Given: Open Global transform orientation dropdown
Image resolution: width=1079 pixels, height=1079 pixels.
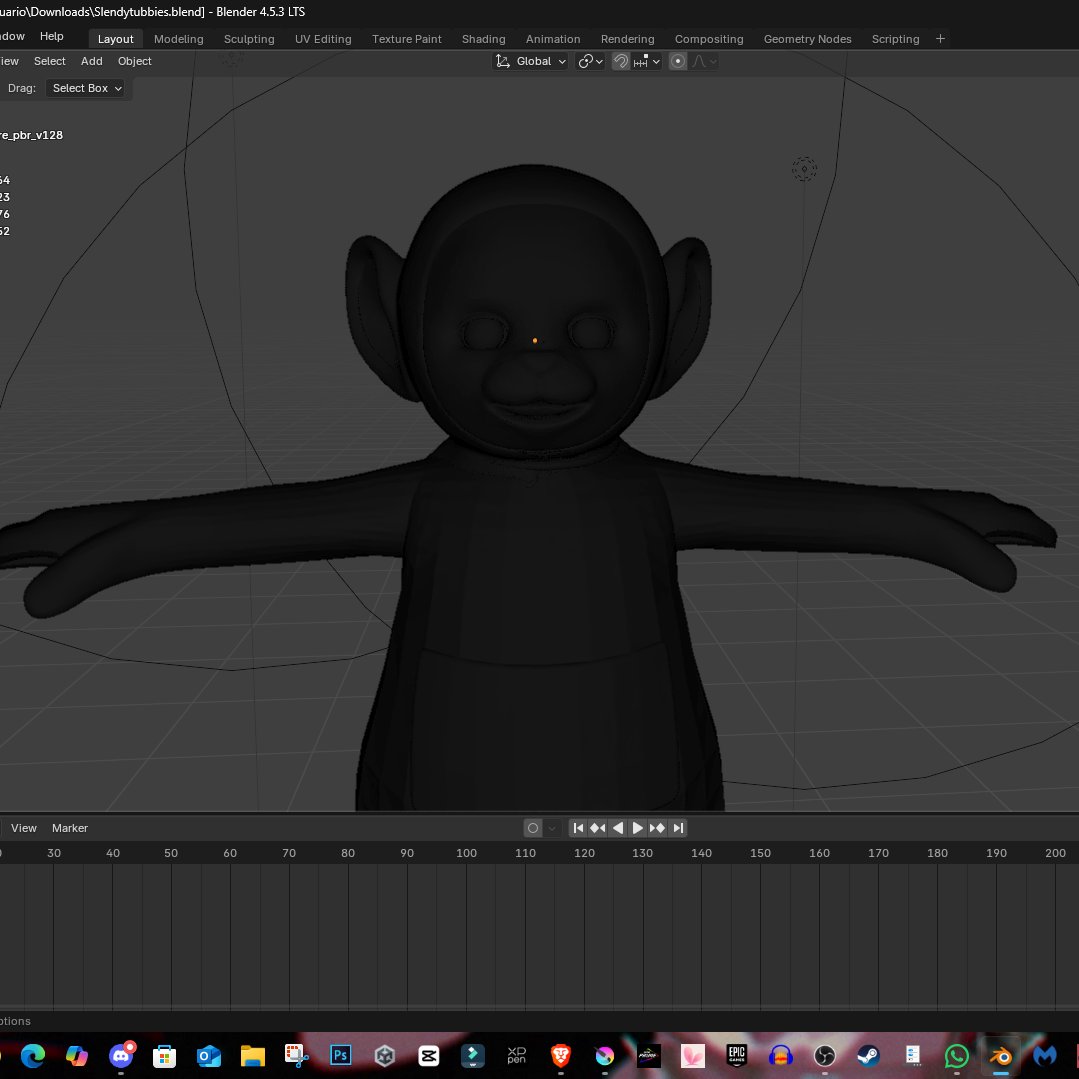Looking at the screenshot, I should click(531, 61).
